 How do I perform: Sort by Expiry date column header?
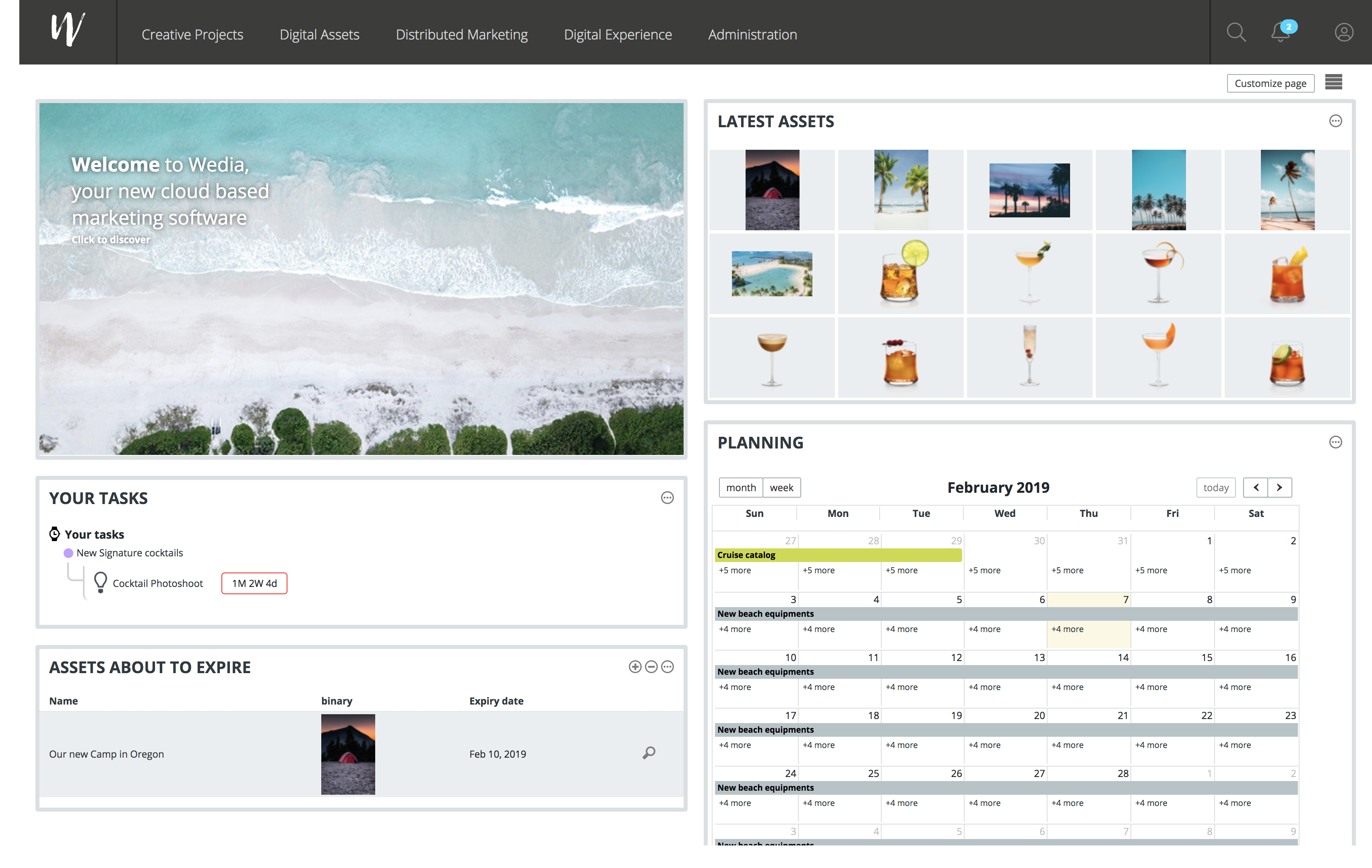[496, 701]
